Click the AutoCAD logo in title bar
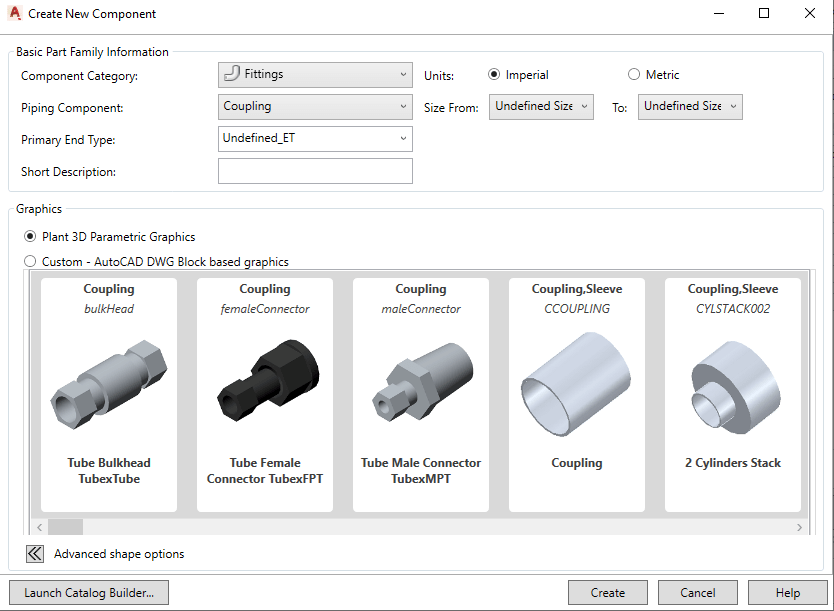This screenshot has height=611, width=834. coord(14,14)
